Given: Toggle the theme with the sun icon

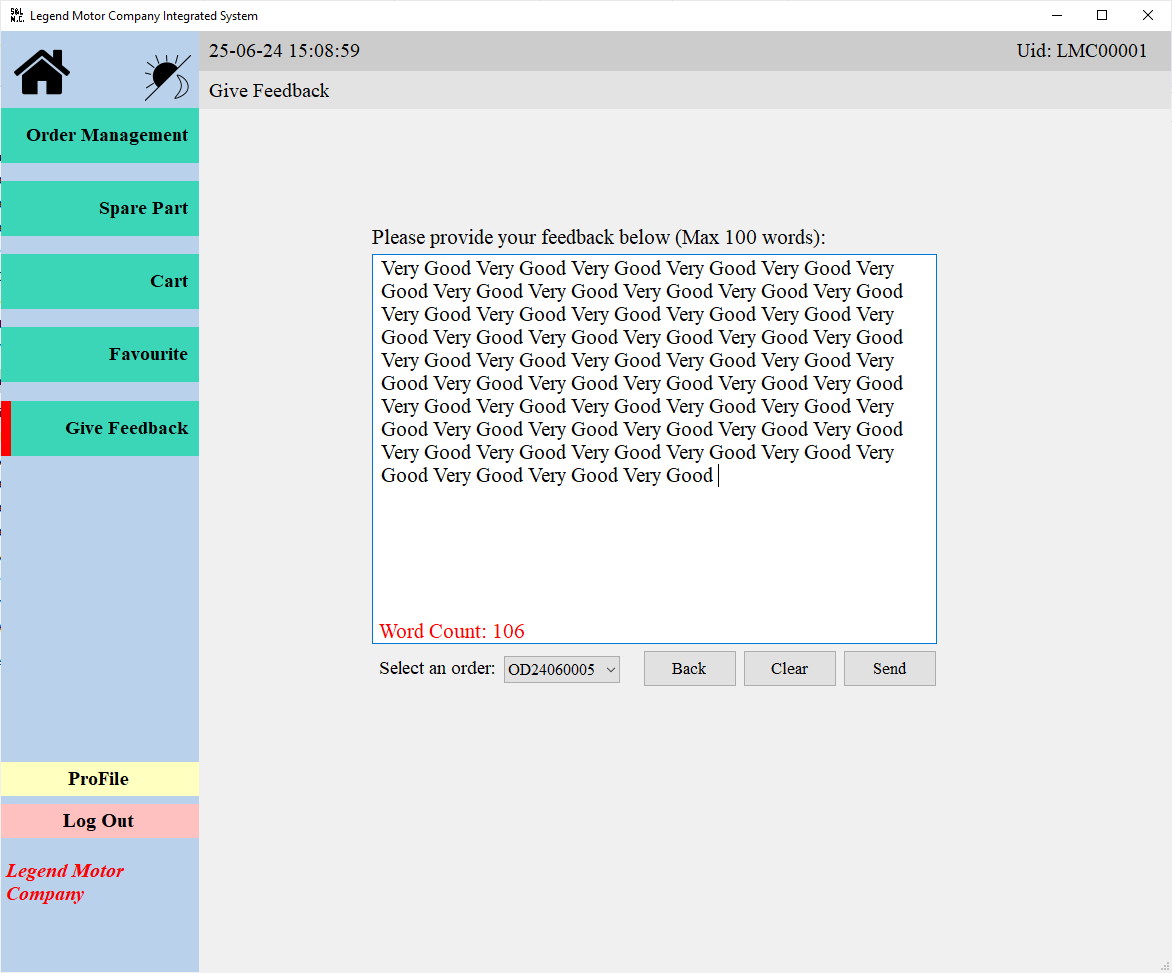Looking at the screenshot, I should (x=166, y=70).
